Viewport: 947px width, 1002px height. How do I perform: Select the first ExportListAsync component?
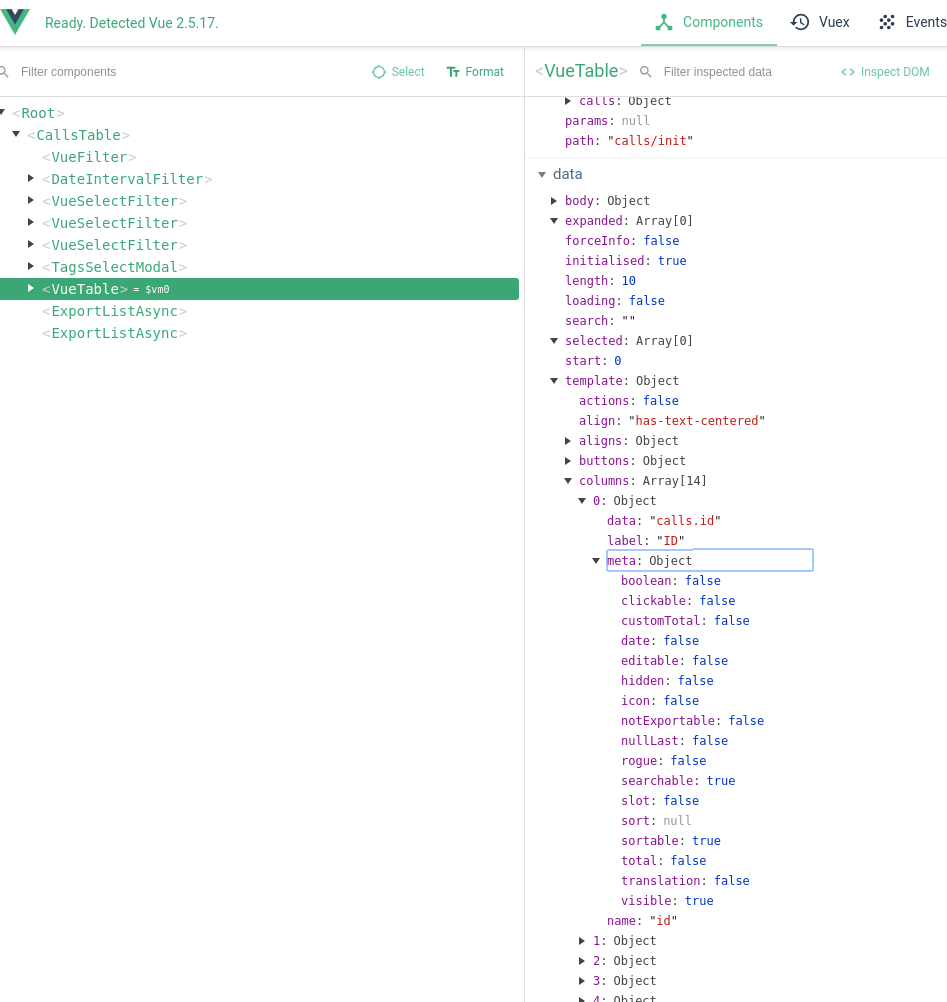[x=113, y=310]
